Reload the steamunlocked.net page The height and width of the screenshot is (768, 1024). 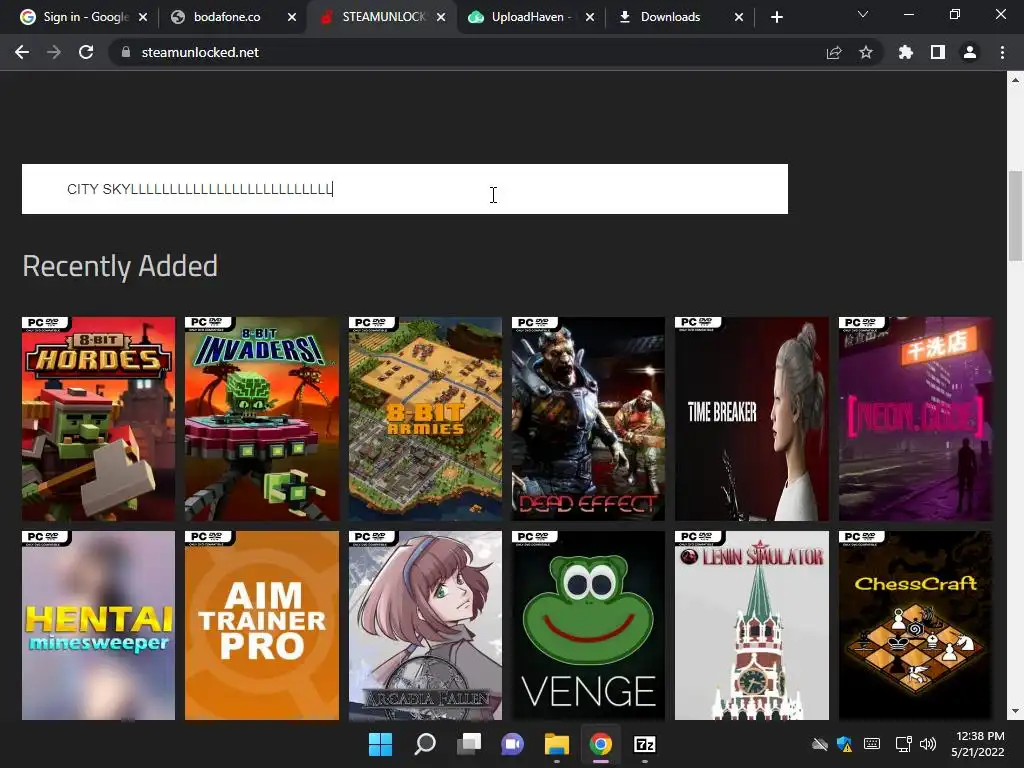86,52
